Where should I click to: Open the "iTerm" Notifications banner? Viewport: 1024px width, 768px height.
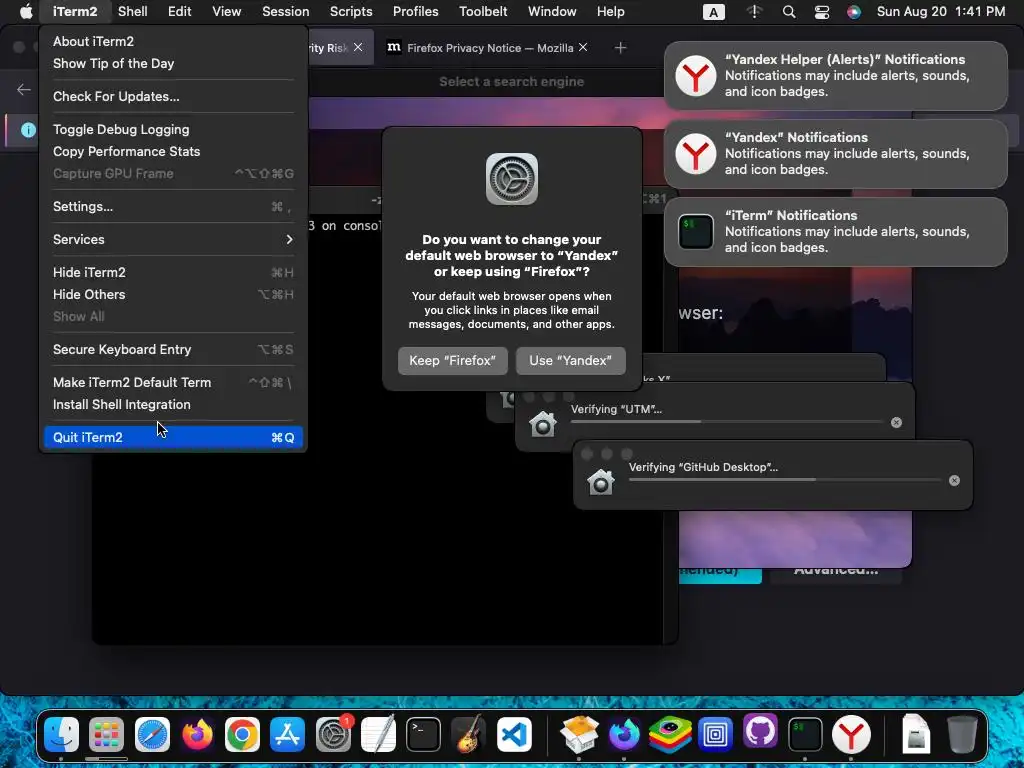(x=836, y=232)
